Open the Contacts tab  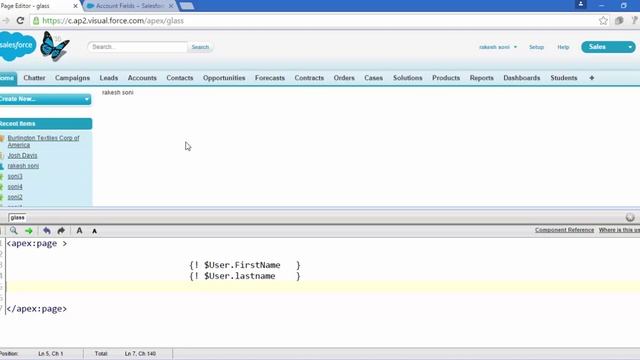tap(180, 78)
